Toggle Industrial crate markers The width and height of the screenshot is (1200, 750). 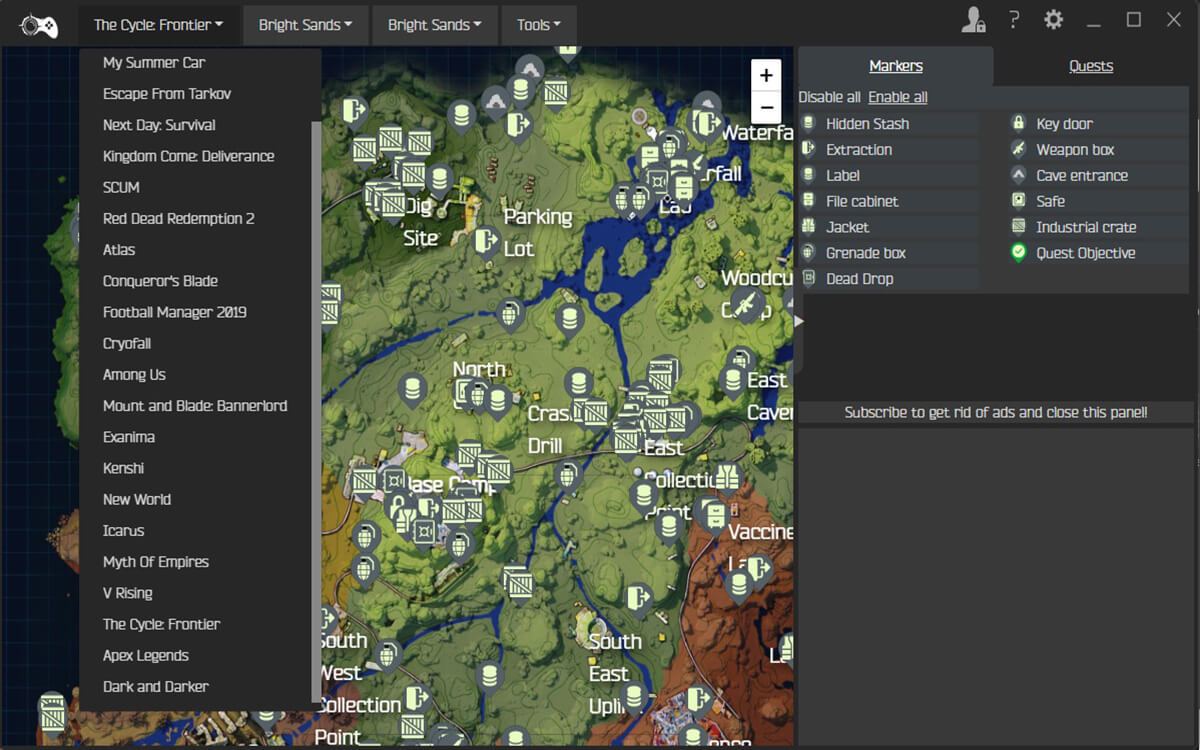1098,228
